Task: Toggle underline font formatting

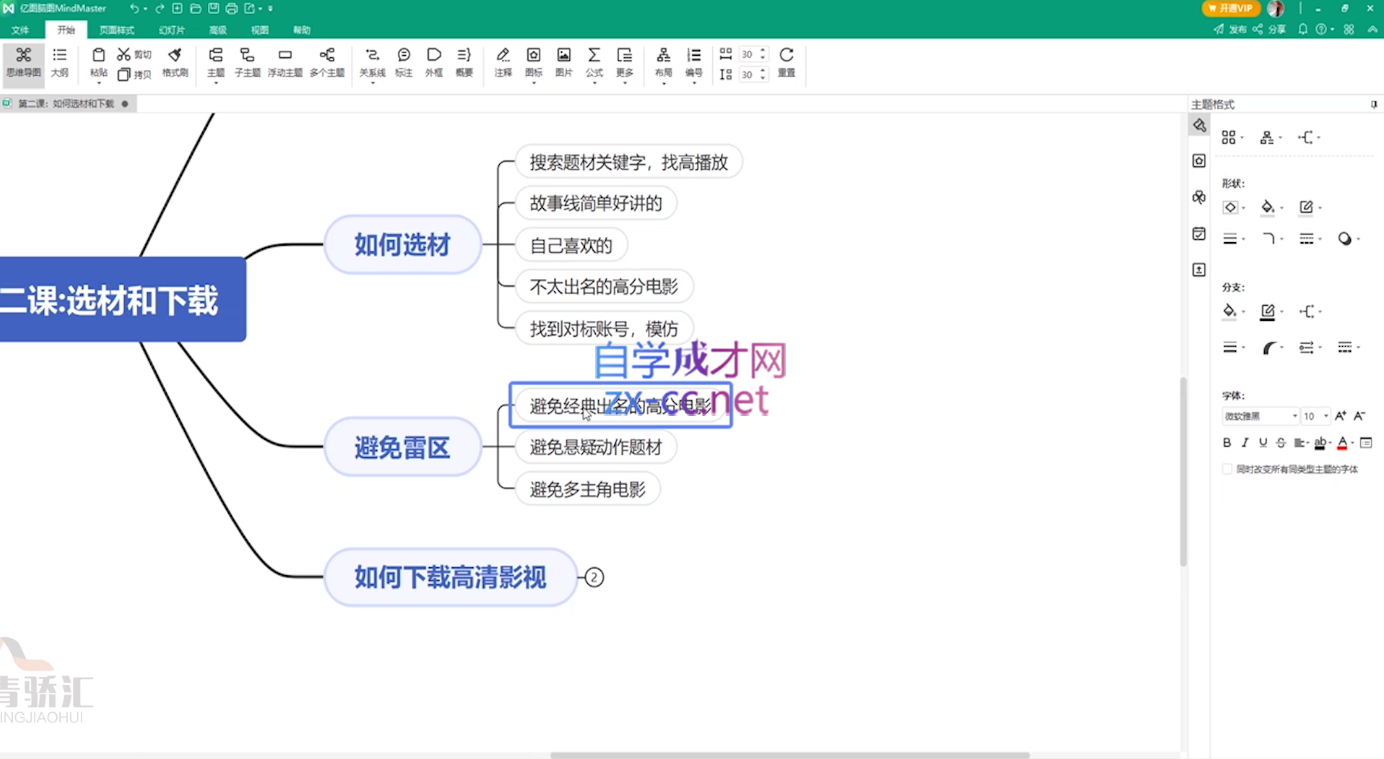Action: (x=1263, y=443)
